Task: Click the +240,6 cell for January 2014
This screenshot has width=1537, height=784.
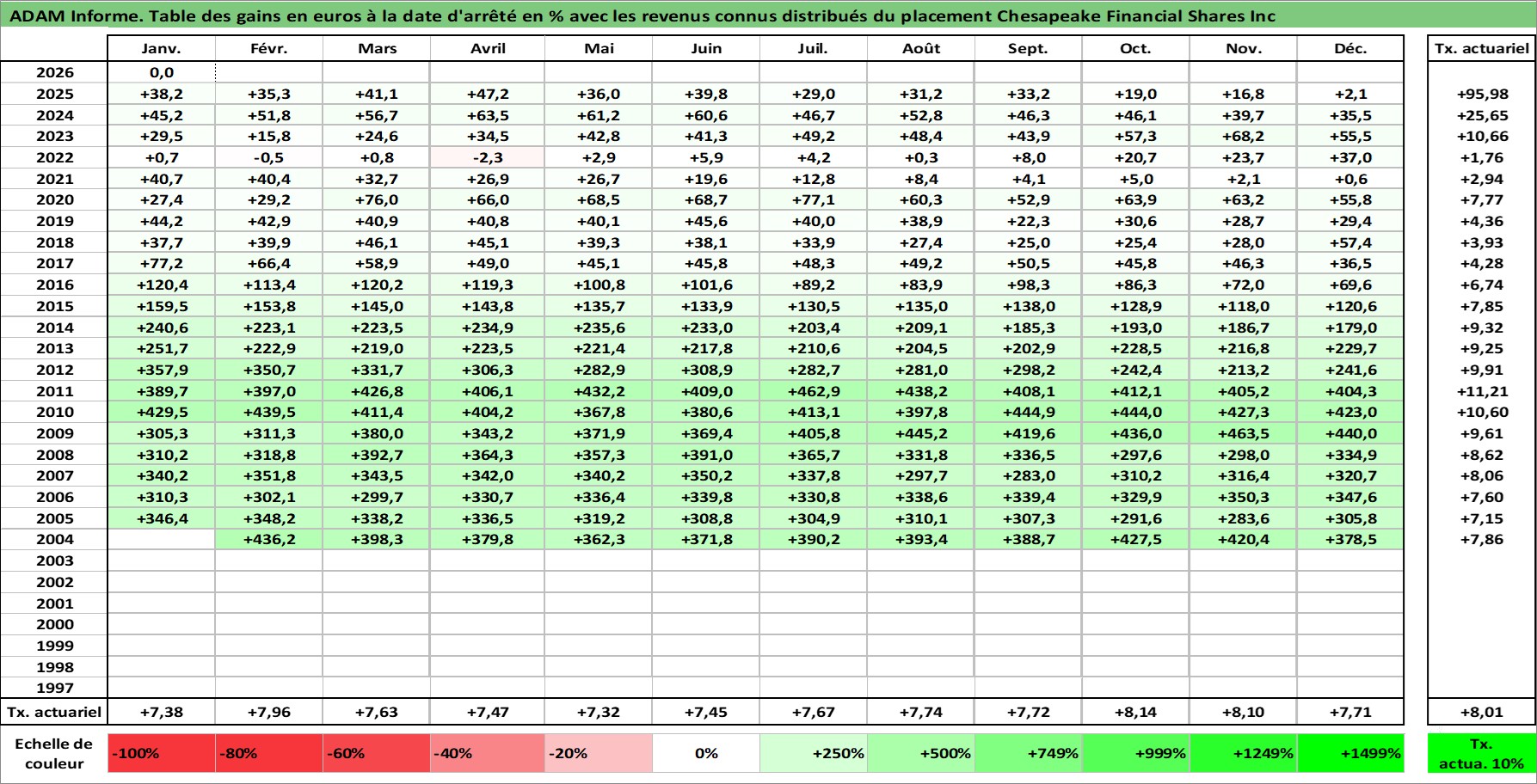Action: tap(162, 328)
